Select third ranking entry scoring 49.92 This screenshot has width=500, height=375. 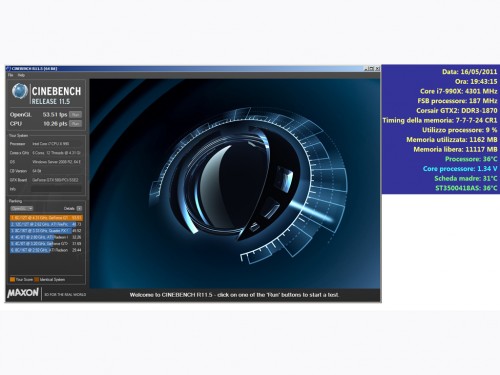click(x=46, y=231)
